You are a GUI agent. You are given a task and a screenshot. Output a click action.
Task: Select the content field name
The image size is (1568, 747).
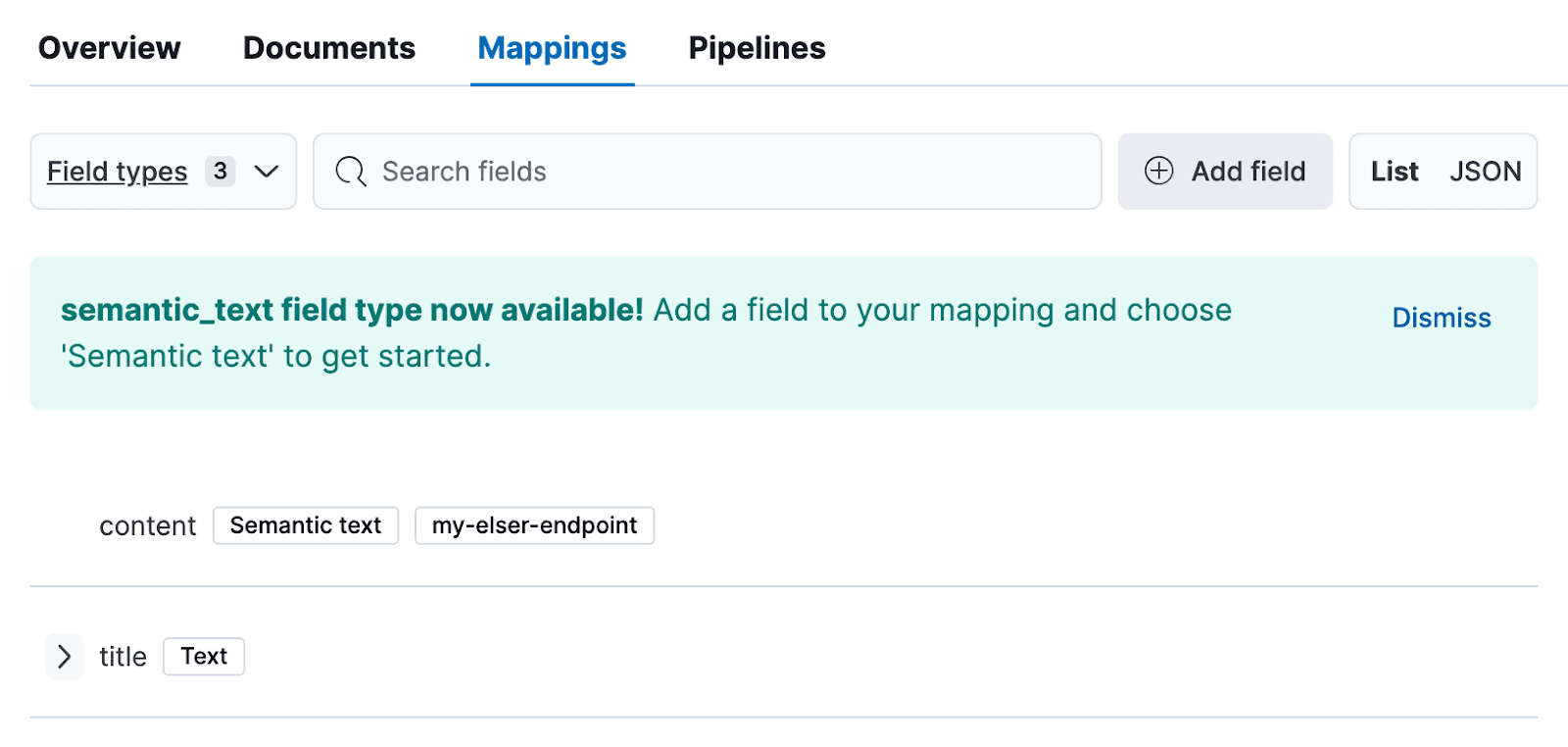[147, 526]
